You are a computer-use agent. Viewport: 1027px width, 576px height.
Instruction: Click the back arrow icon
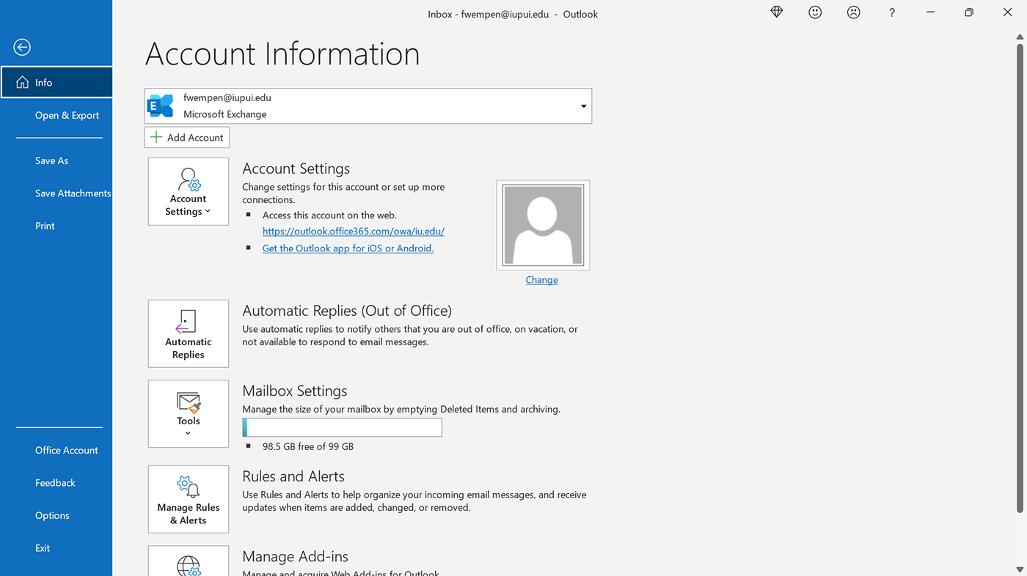(x=22, y=47)
